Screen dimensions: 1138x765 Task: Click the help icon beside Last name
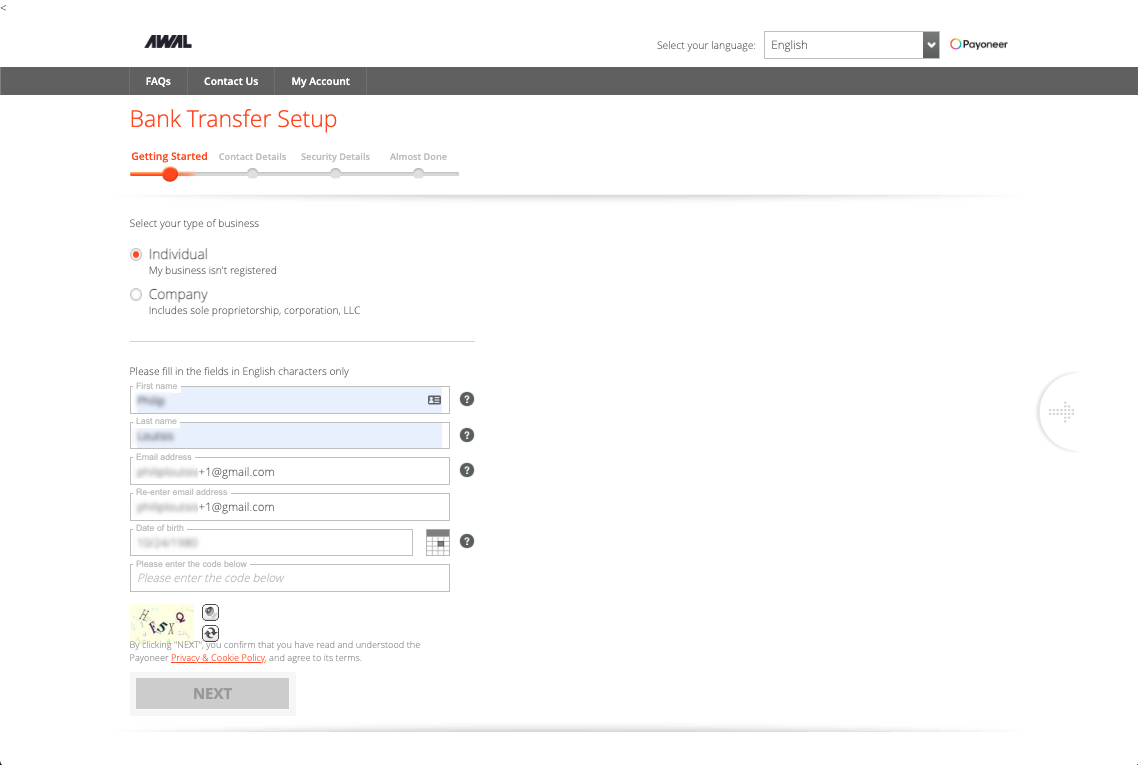467,435
